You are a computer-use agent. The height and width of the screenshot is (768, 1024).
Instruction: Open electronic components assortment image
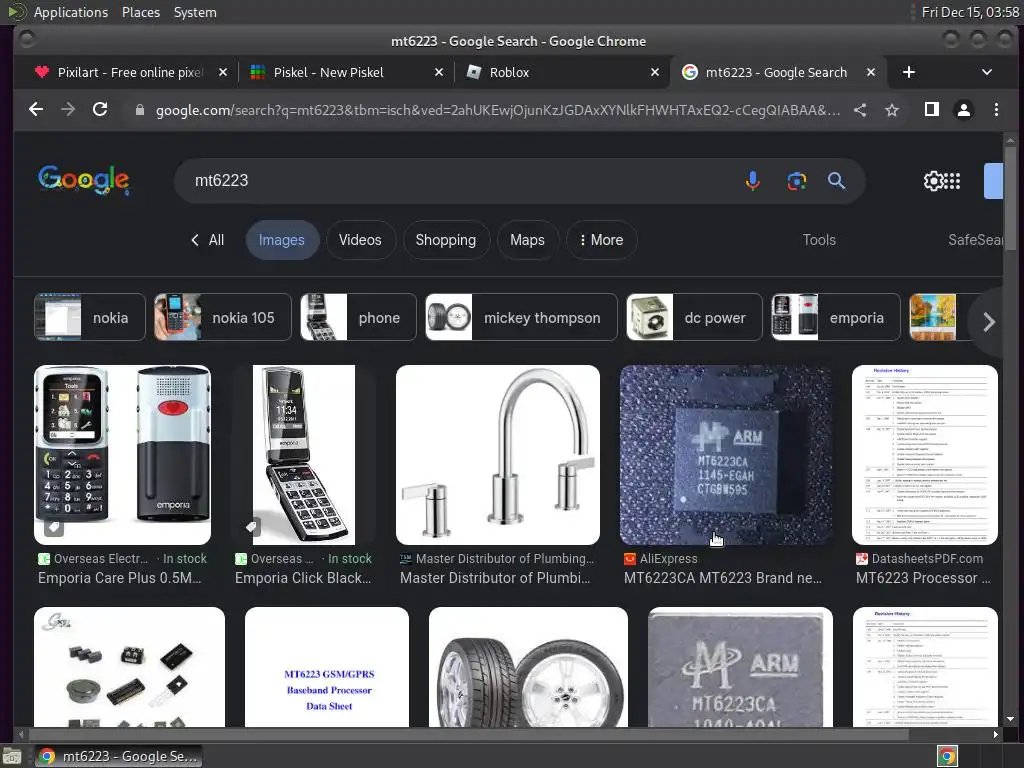[129, 667]
